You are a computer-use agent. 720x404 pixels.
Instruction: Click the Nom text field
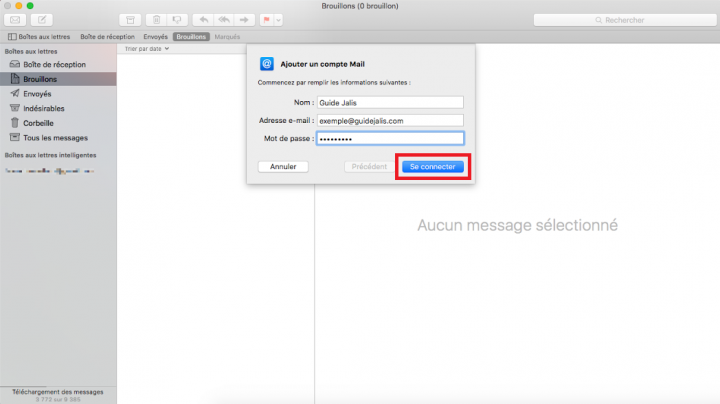click(x=389, y=102)
